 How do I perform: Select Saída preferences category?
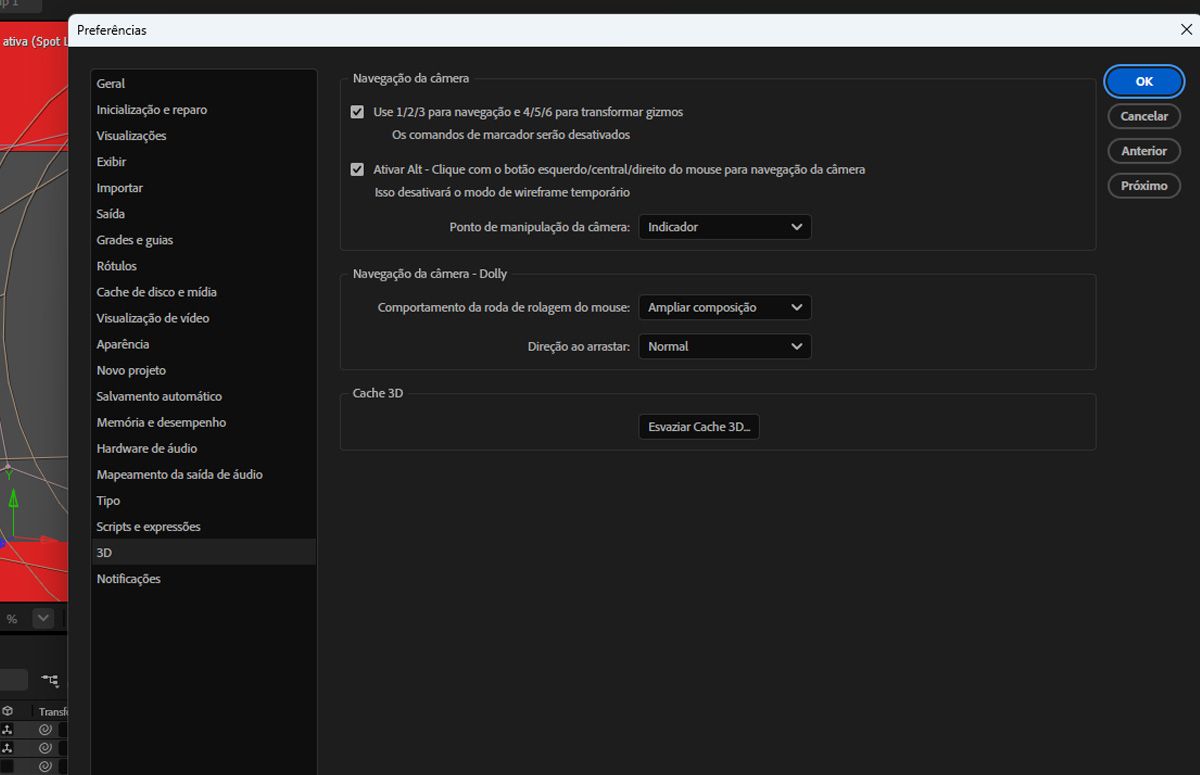click(203, 214)
